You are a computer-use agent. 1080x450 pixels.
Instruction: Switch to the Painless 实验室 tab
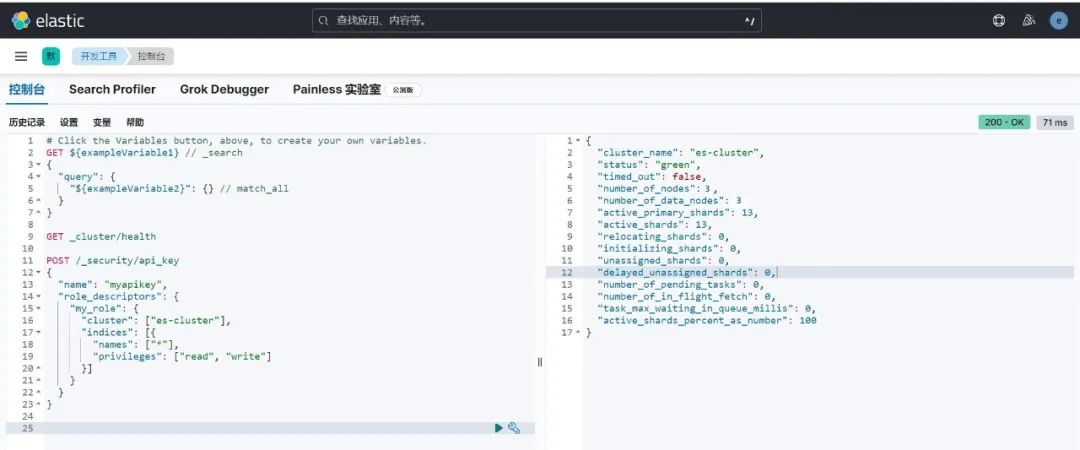337,90
